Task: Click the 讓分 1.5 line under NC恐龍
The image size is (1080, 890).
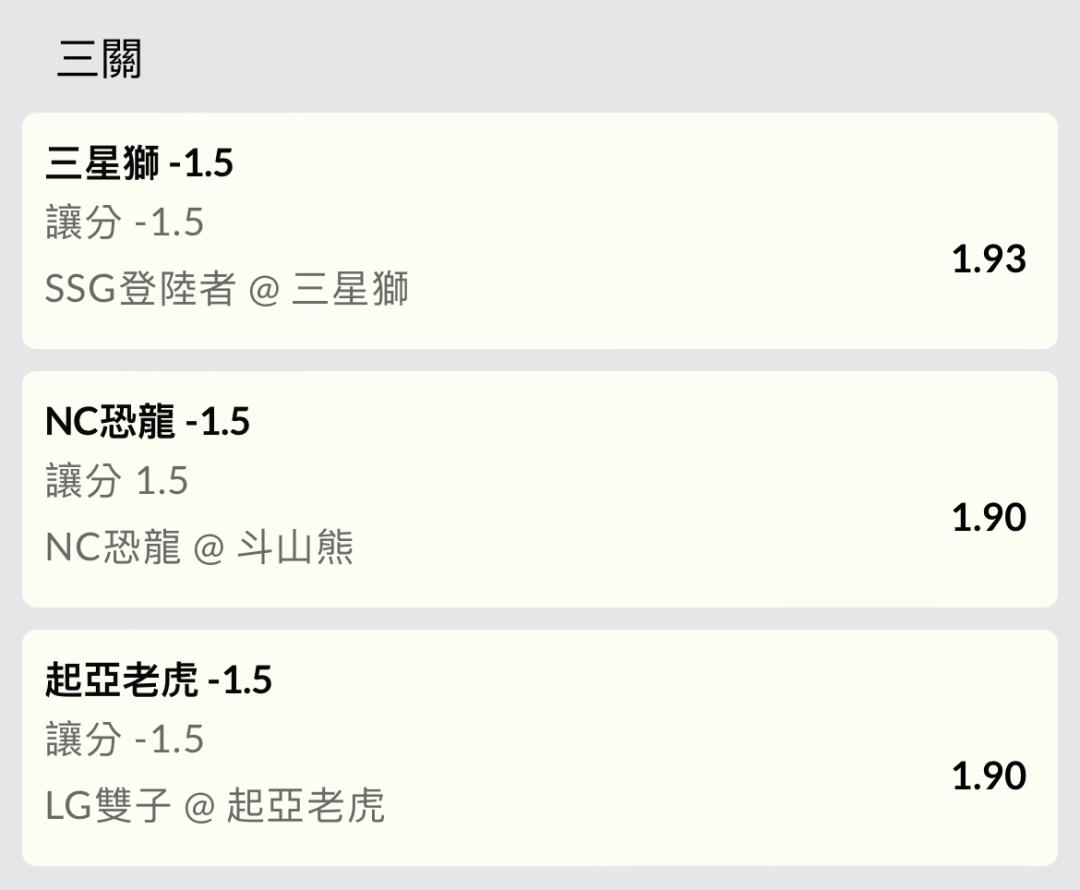Action: pos(117,480)
